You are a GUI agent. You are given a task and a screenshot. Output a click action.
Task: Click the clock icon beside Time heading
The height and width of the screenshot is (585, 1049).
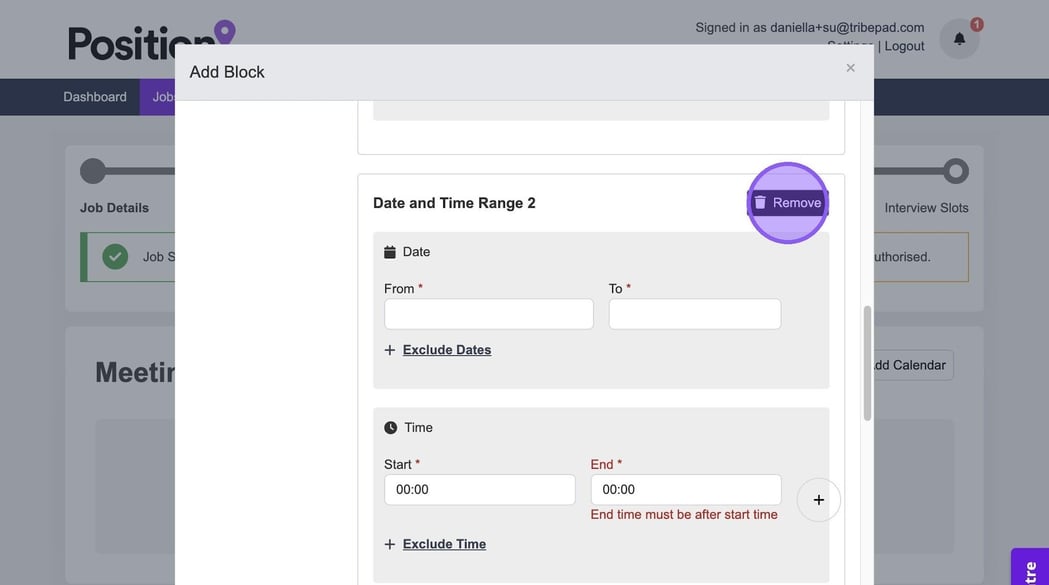click(390, 428)
